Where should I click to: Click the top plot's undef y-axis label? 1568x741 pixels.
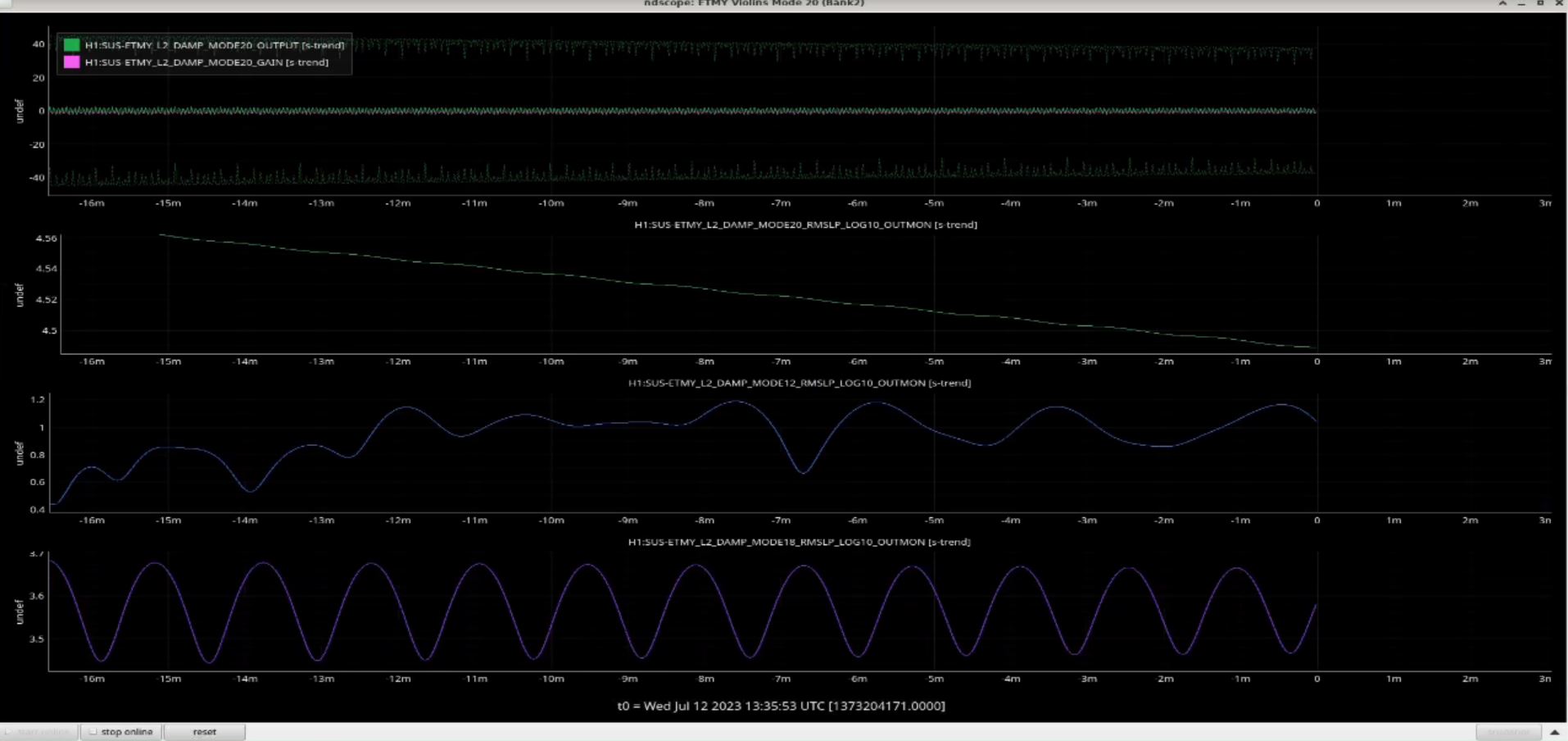20,111
